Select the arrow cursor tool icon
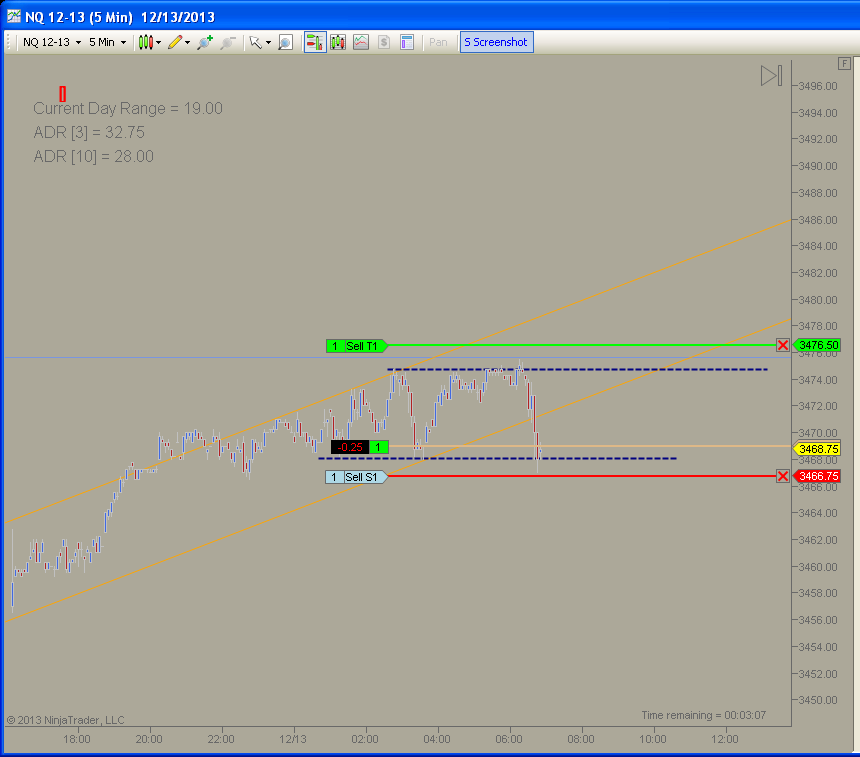 pyautogui.click(x=256, y=42)
